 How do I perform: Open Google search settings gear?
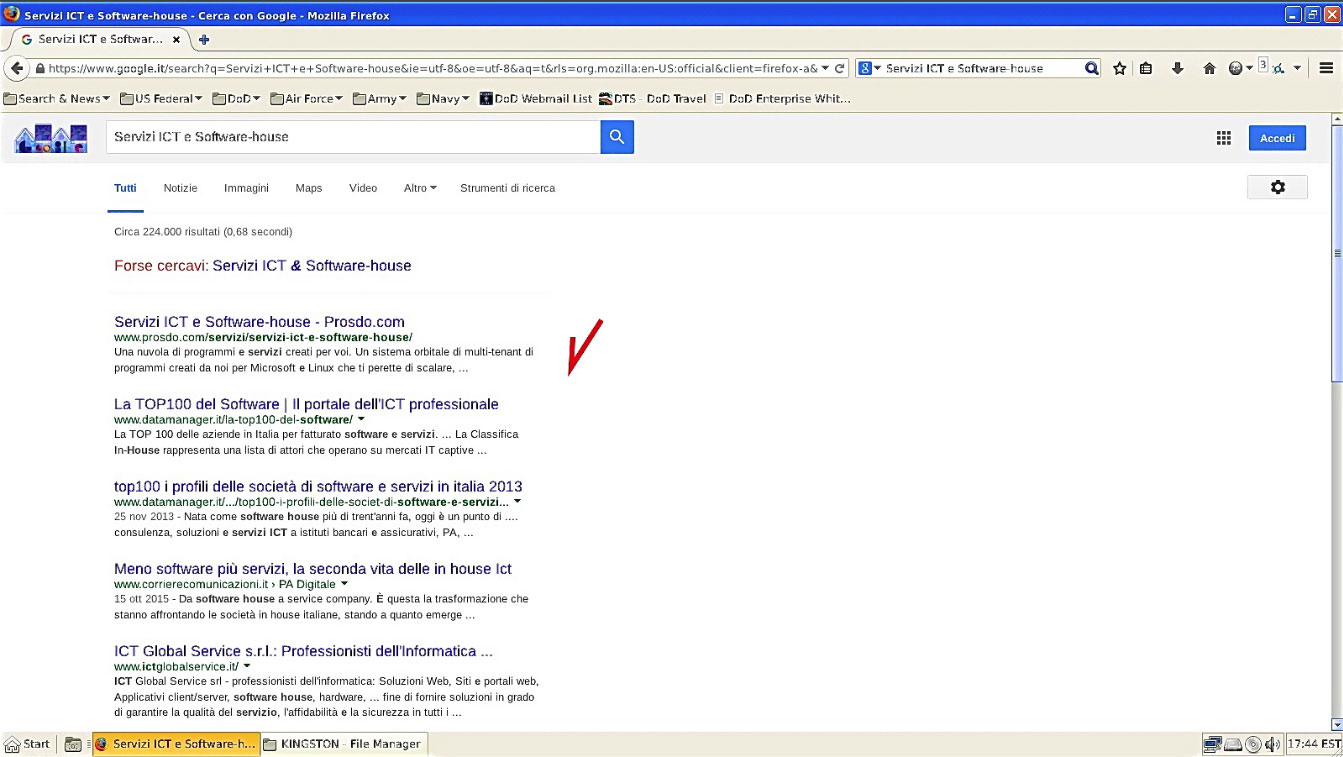[x=1277, y=187]
